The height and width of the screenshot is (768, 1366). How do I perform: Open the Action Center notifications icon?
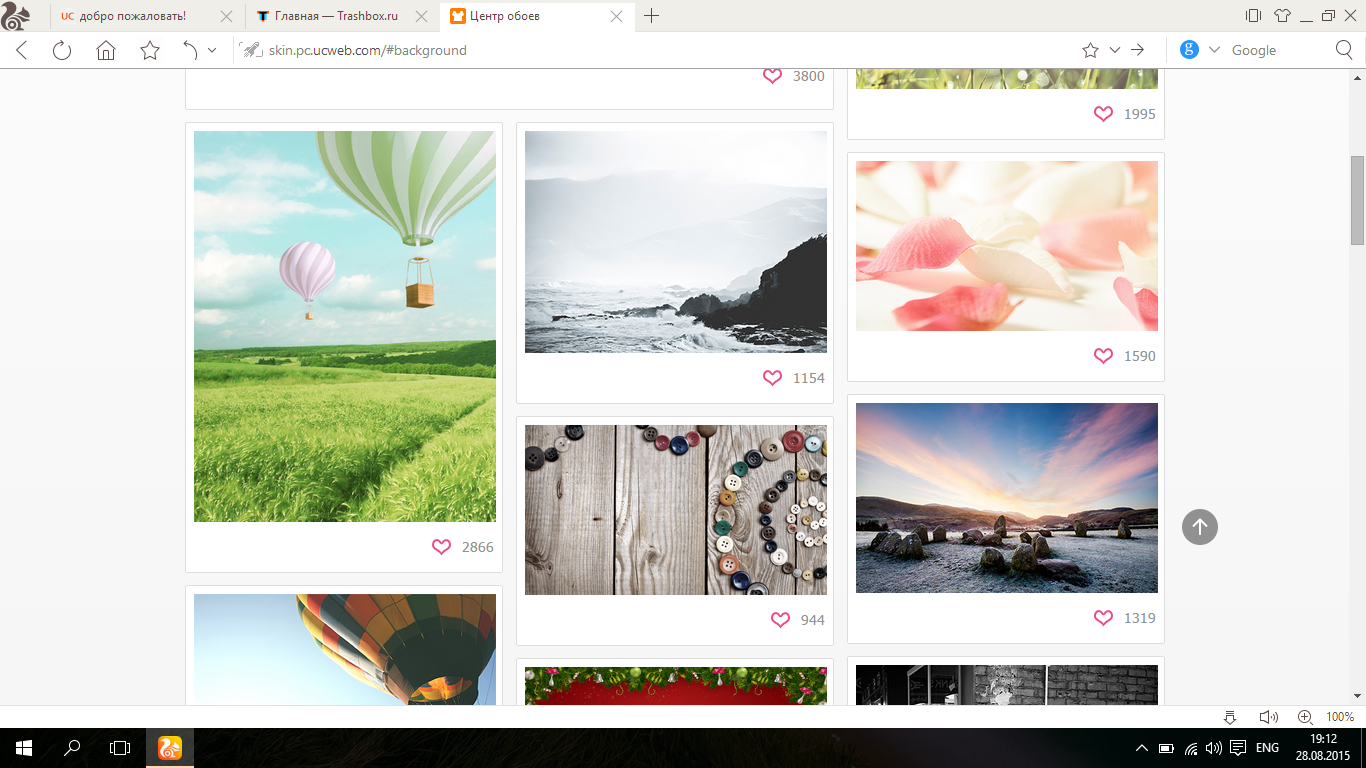[x=1238, y=748]
